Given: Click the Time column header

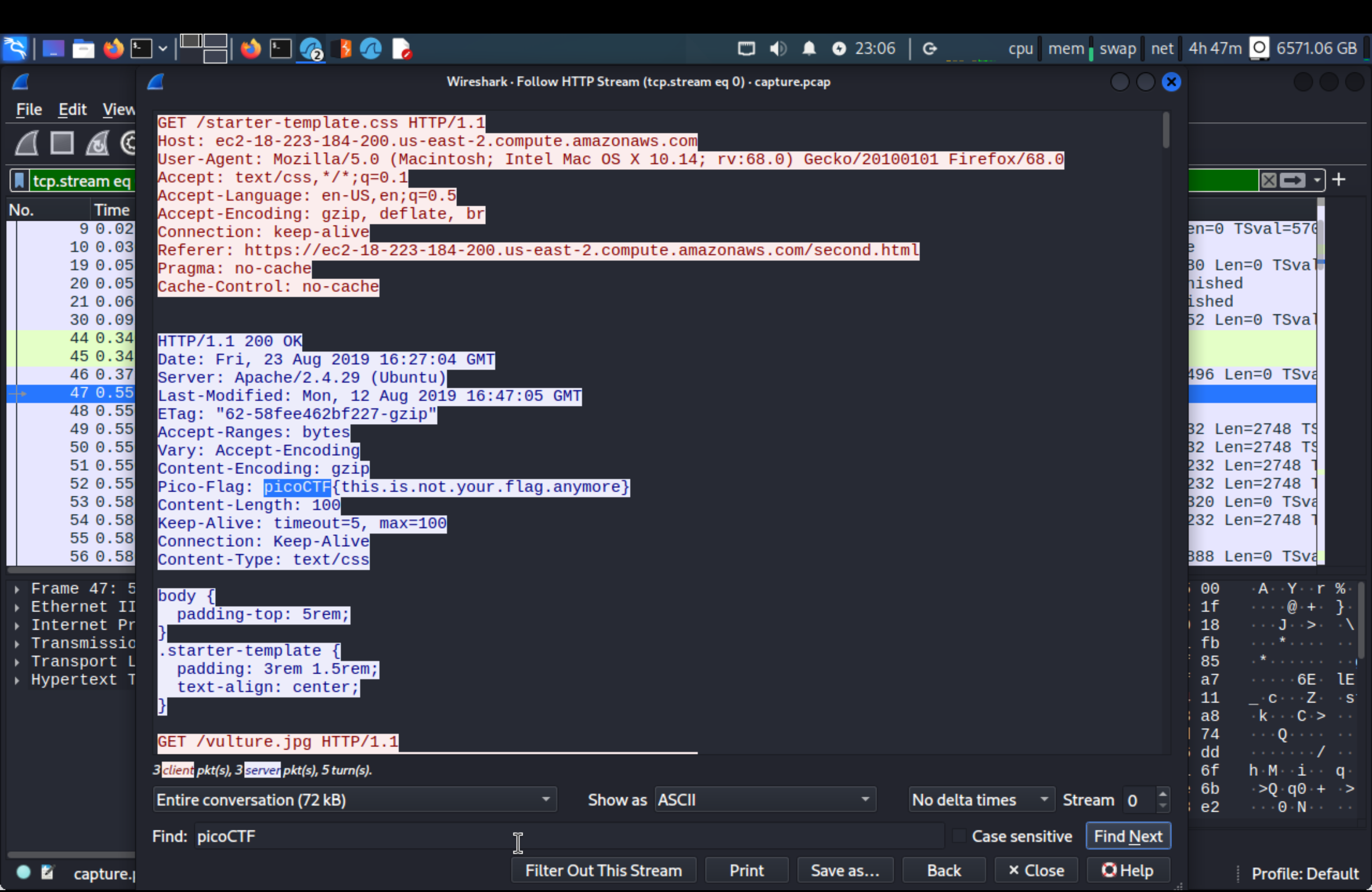Looking at the screenshot, I should [x=113, y=210].
